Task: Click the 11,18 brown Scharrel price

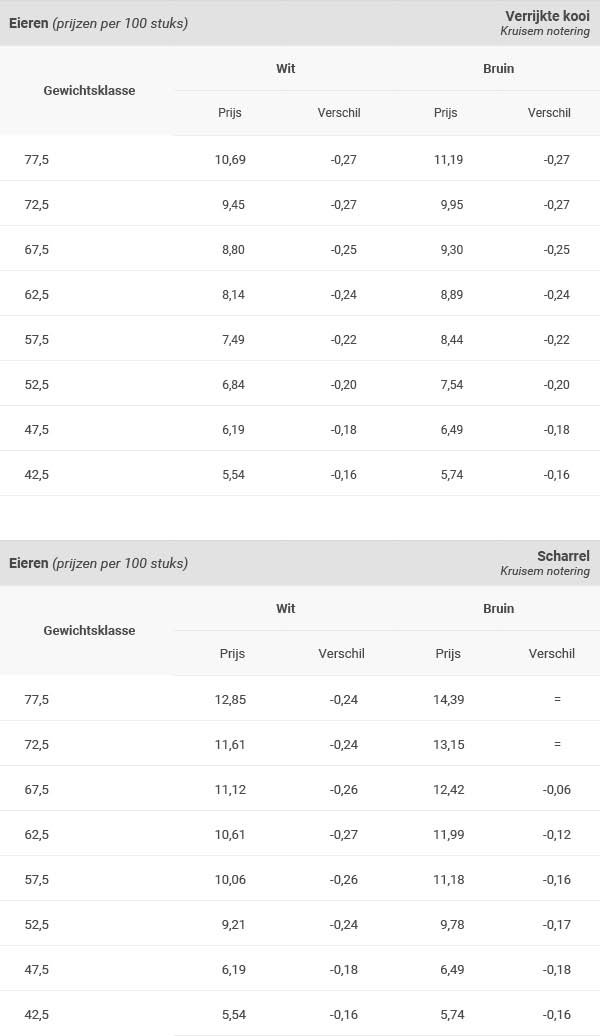Action: (x=448, y=879)
